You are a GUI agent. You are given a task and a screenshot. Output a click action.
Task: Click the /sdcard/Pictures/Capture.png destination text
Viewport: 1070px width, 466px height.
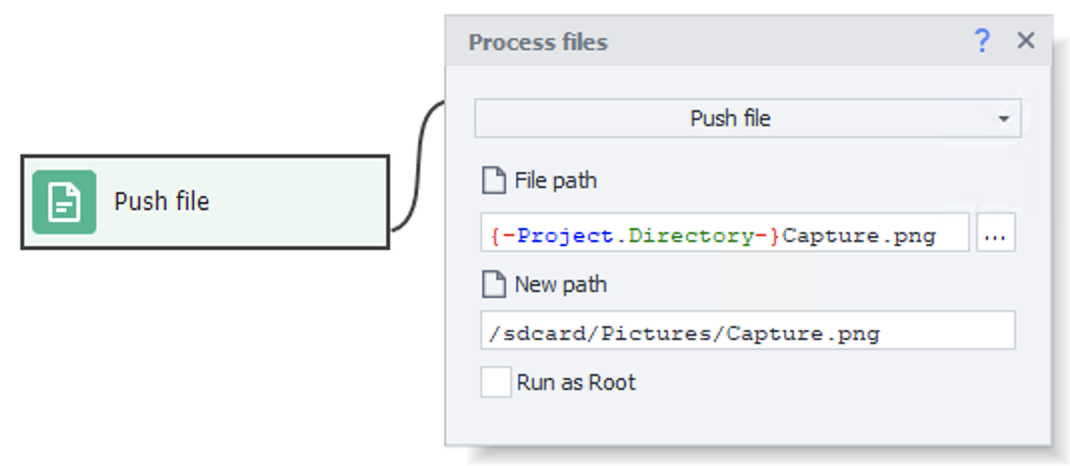[684, 333]
